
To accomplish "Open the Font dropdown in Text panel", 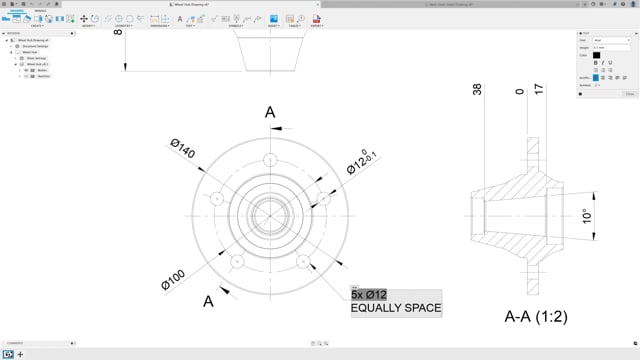I will coord(611,40).
